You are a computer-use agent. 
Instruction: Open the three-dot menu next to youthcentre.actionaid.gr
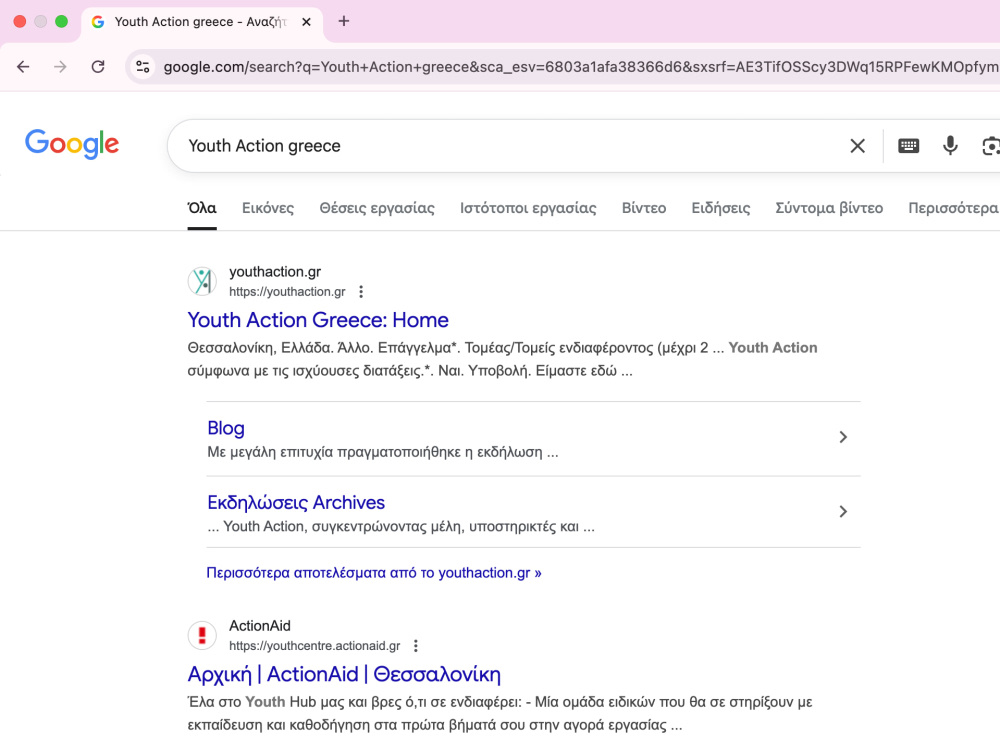coord(416,646)
